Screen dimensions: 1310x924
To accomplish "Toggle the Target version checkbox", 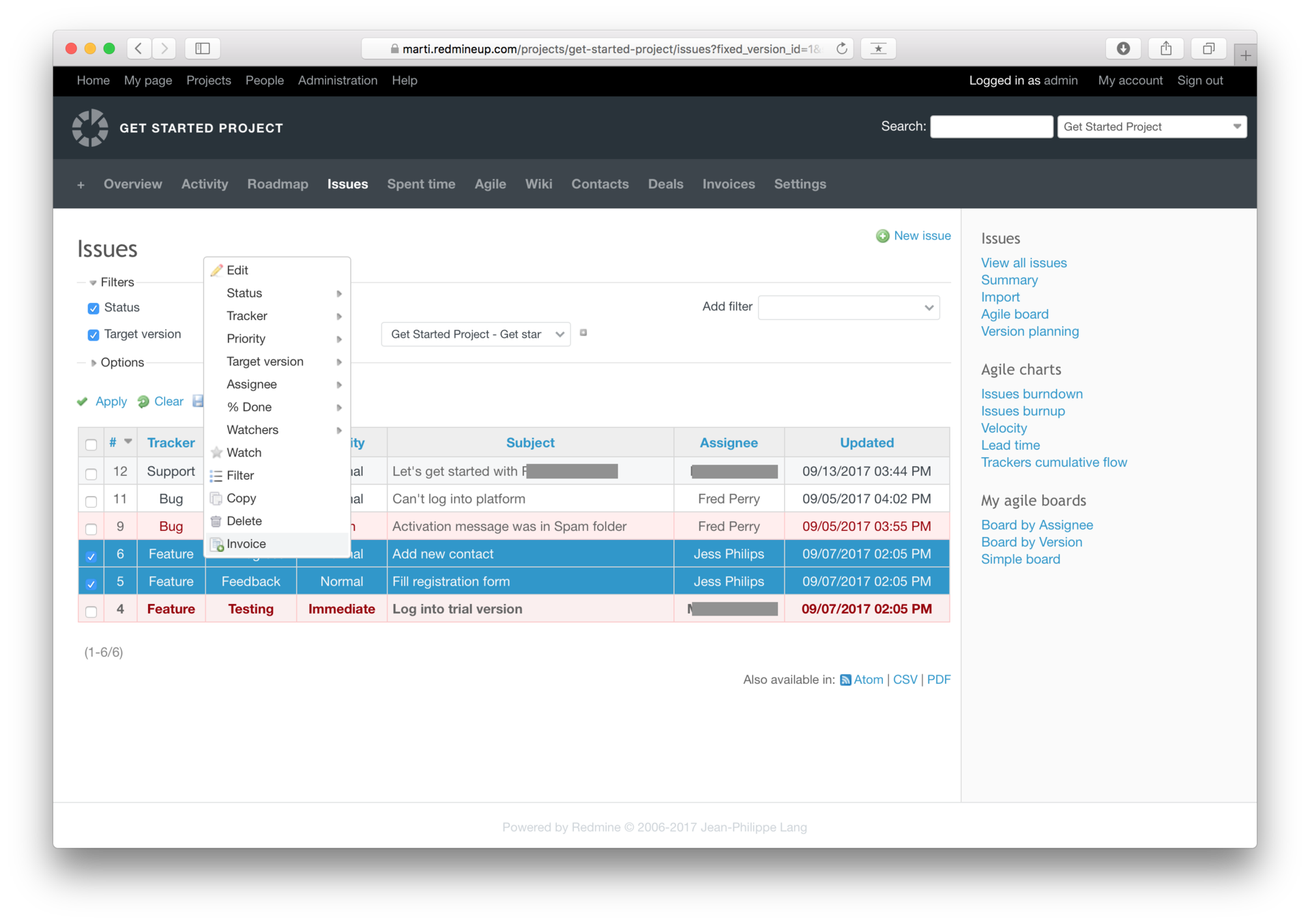I will [93, 333].
